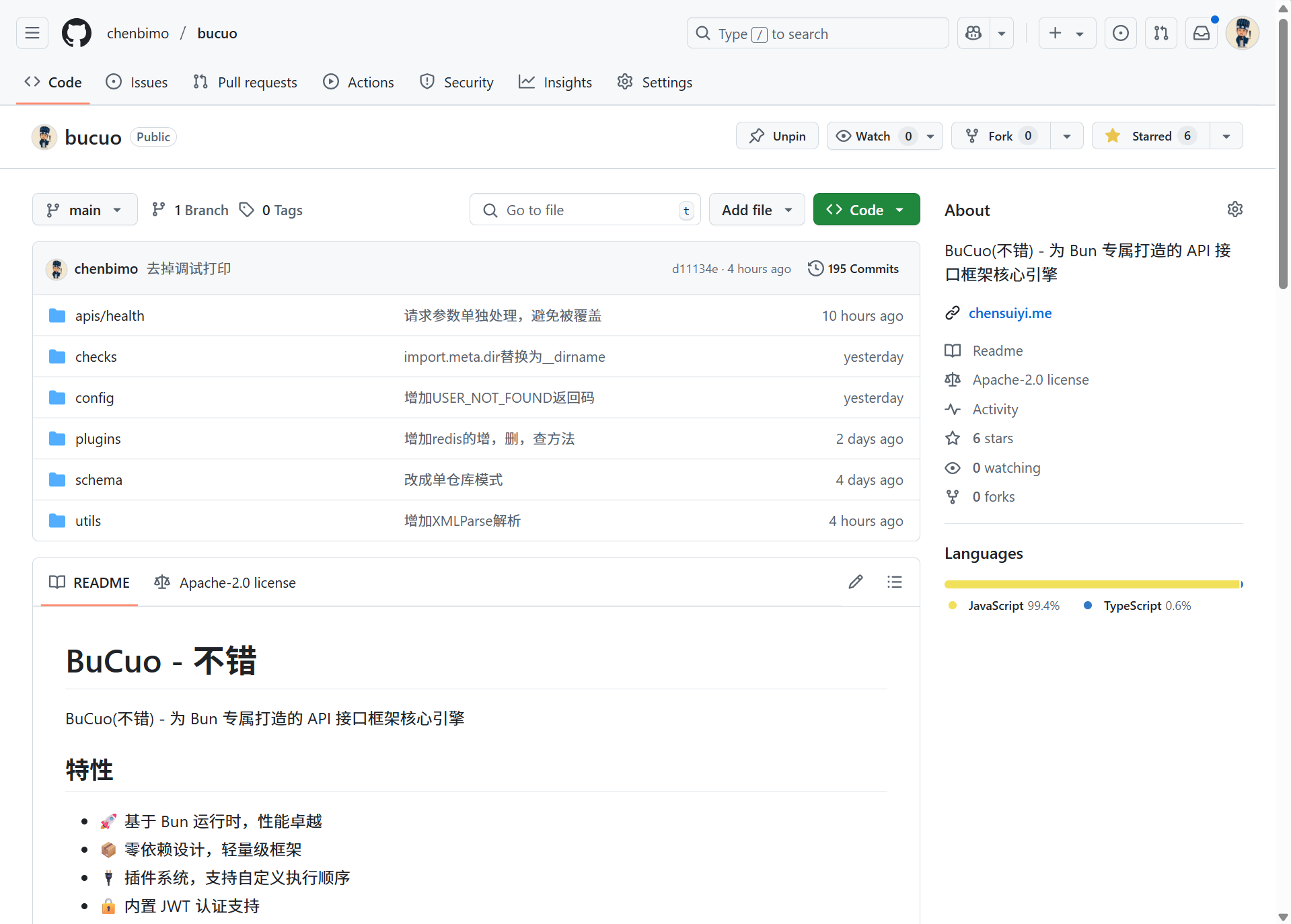Click the bucuo repository avatar thumbnail
This screenshot has height=924, width=1291.
(x=44, y=137)
